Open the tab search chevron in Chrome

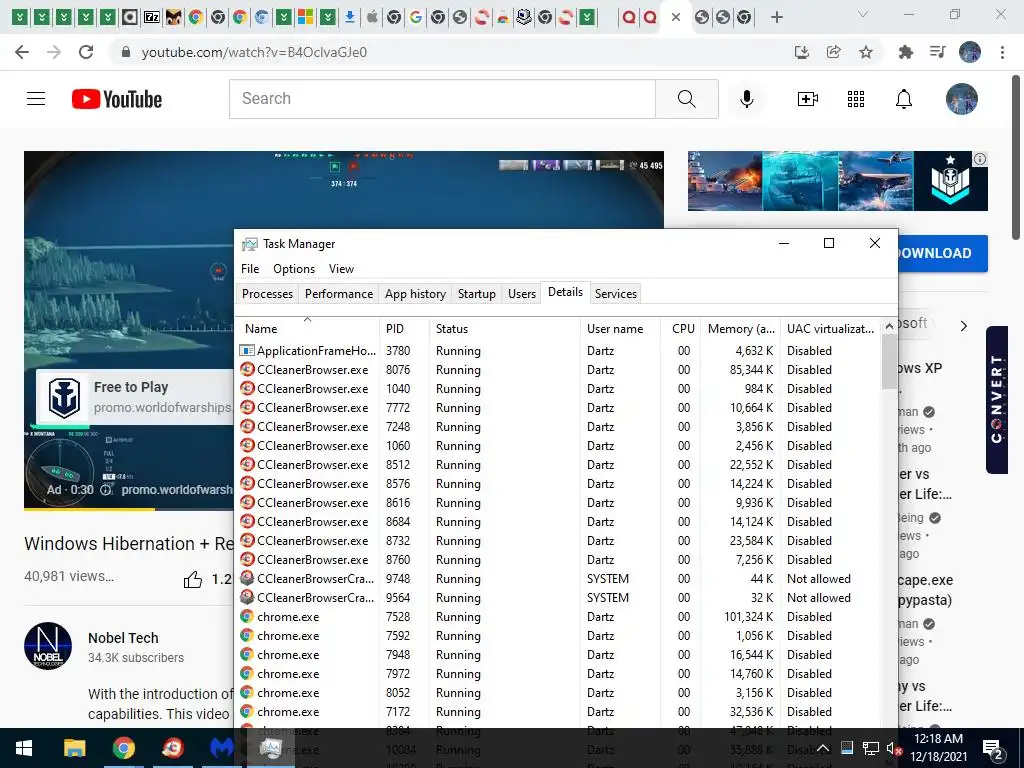pos(863,14)
